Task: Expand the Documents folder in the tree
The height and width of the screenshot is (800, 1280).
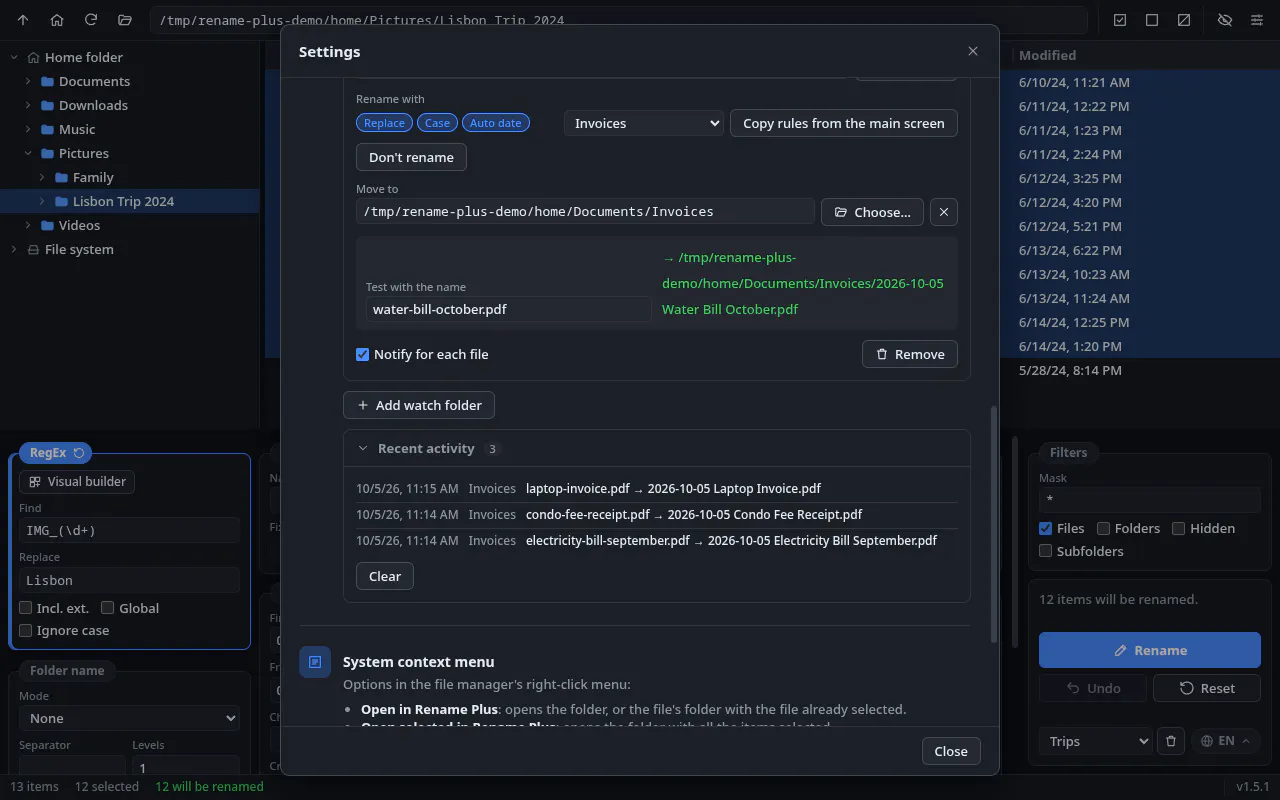Action: (28, 81)
